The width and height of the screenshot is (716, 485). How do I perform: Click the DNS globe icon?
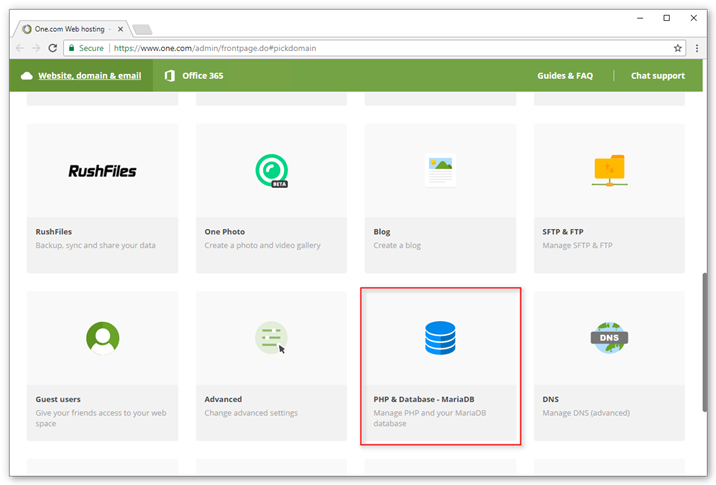pos(610,338)
